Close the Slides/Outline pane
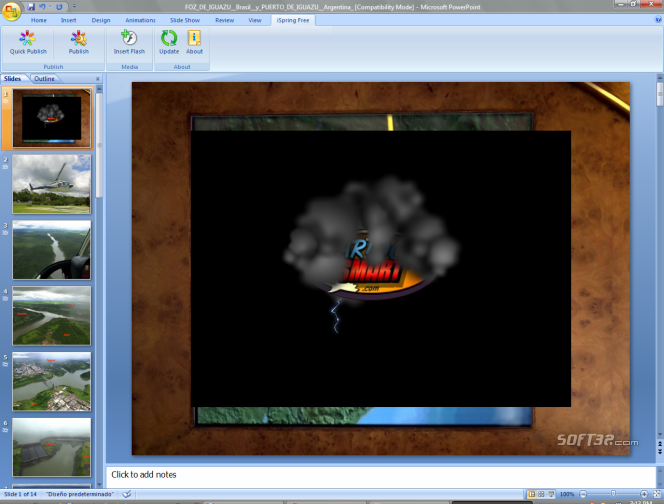The width and height of the screenshot is (664, 504). [98, 79]
